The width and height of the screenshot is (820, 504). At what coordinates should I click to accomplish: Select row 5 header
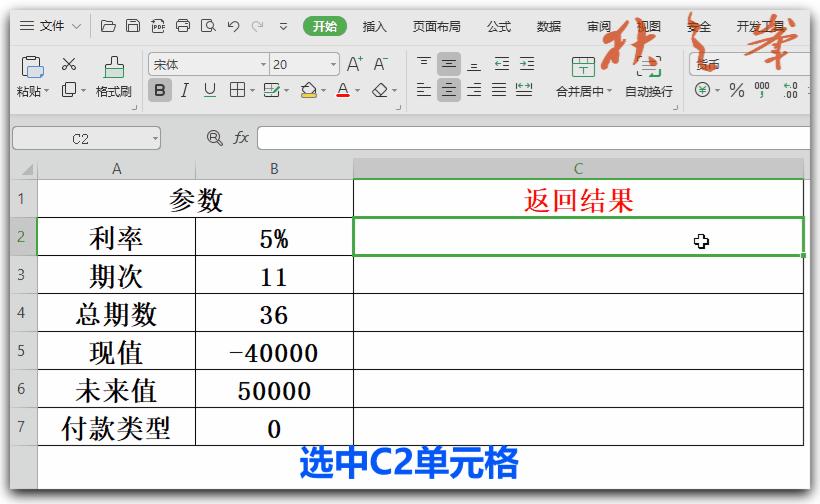click(x=21, y=350)
